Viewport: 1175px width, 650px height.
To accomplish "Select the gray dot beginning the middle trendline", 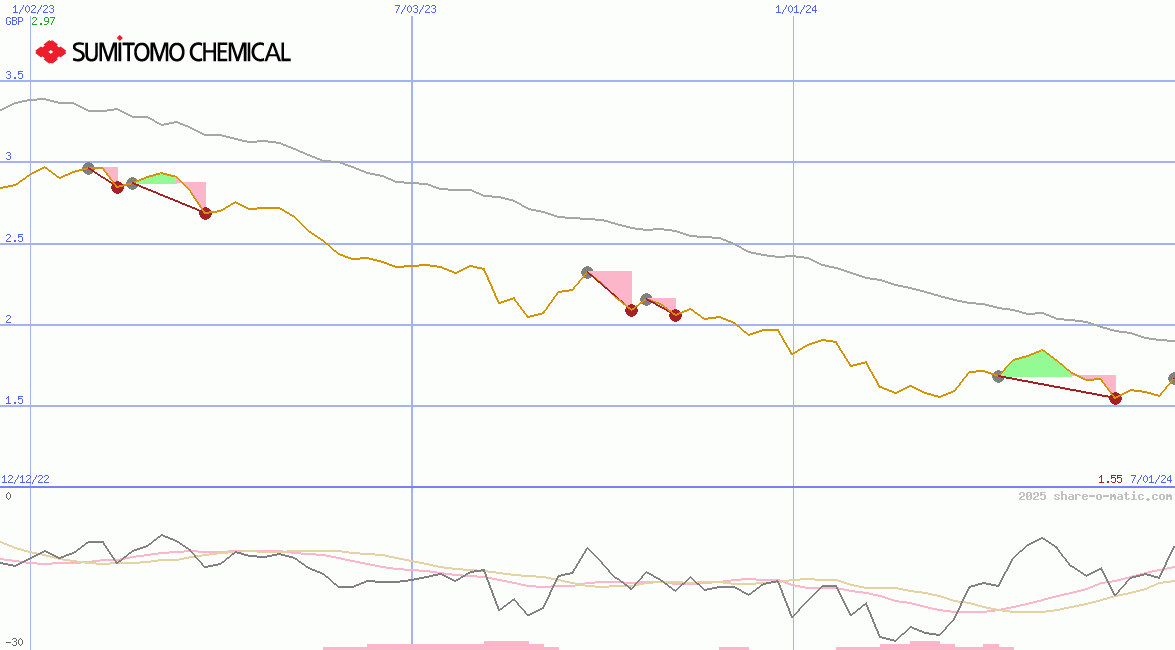I will pyautogui.click(x=588, y=270).
